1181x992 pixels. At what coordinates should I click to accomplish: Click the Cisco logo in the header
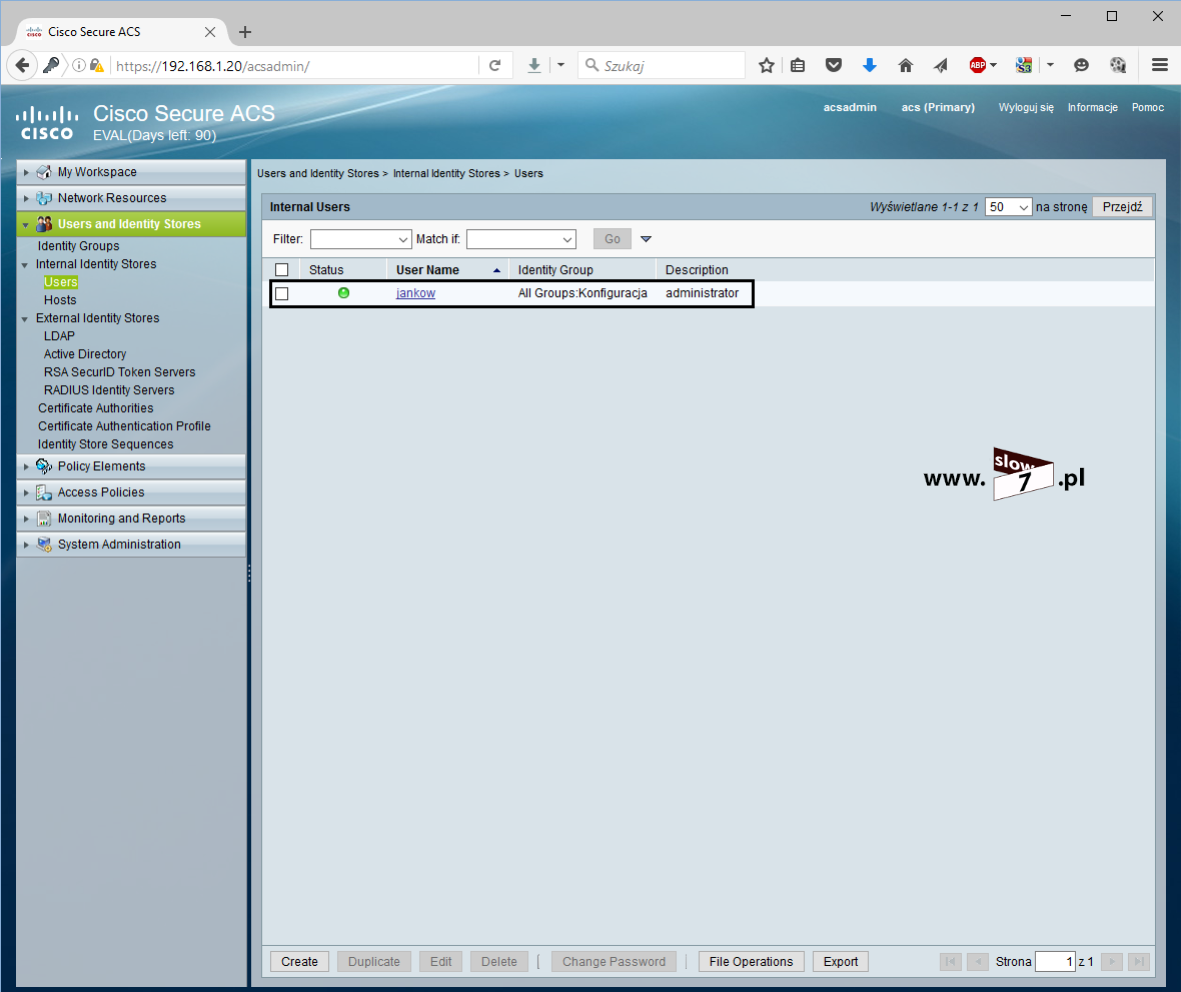coord(47,124)
